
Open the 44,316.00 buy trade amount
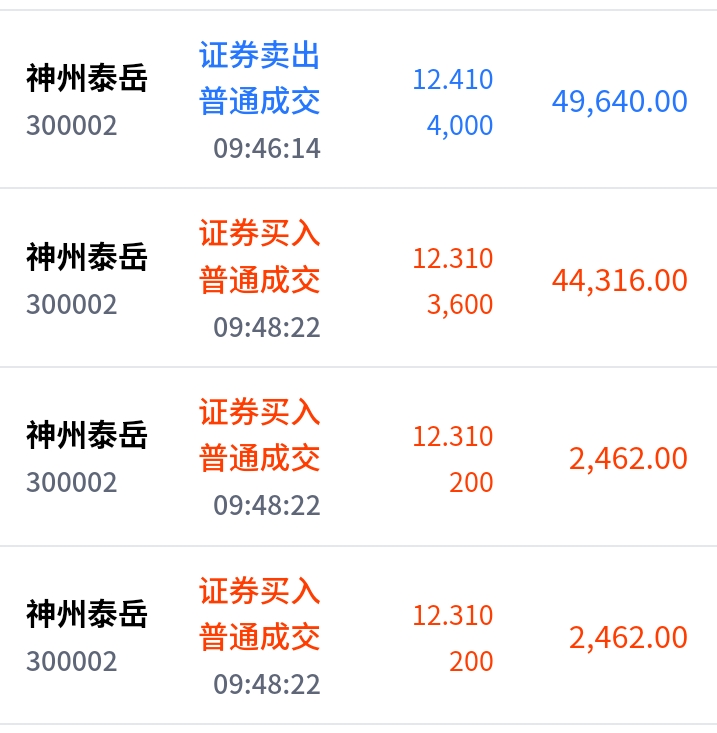point(619,281)
